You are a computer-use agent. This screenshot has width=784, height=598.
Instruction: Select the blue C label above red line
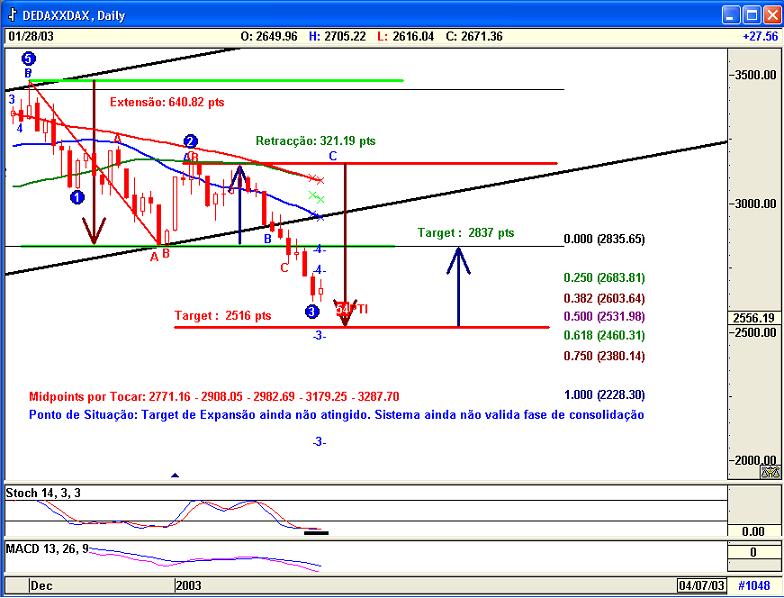(x=333, y=156)
